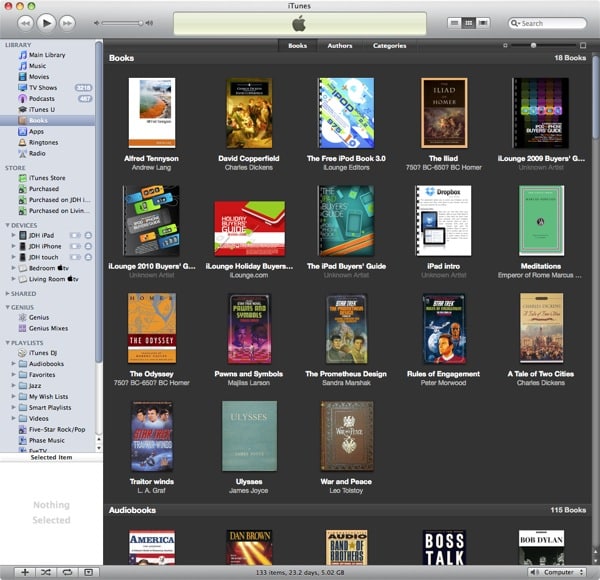Viewport: 600px width, 580px height.
Task: Open the Phase Music playlist
Action: 47,440
